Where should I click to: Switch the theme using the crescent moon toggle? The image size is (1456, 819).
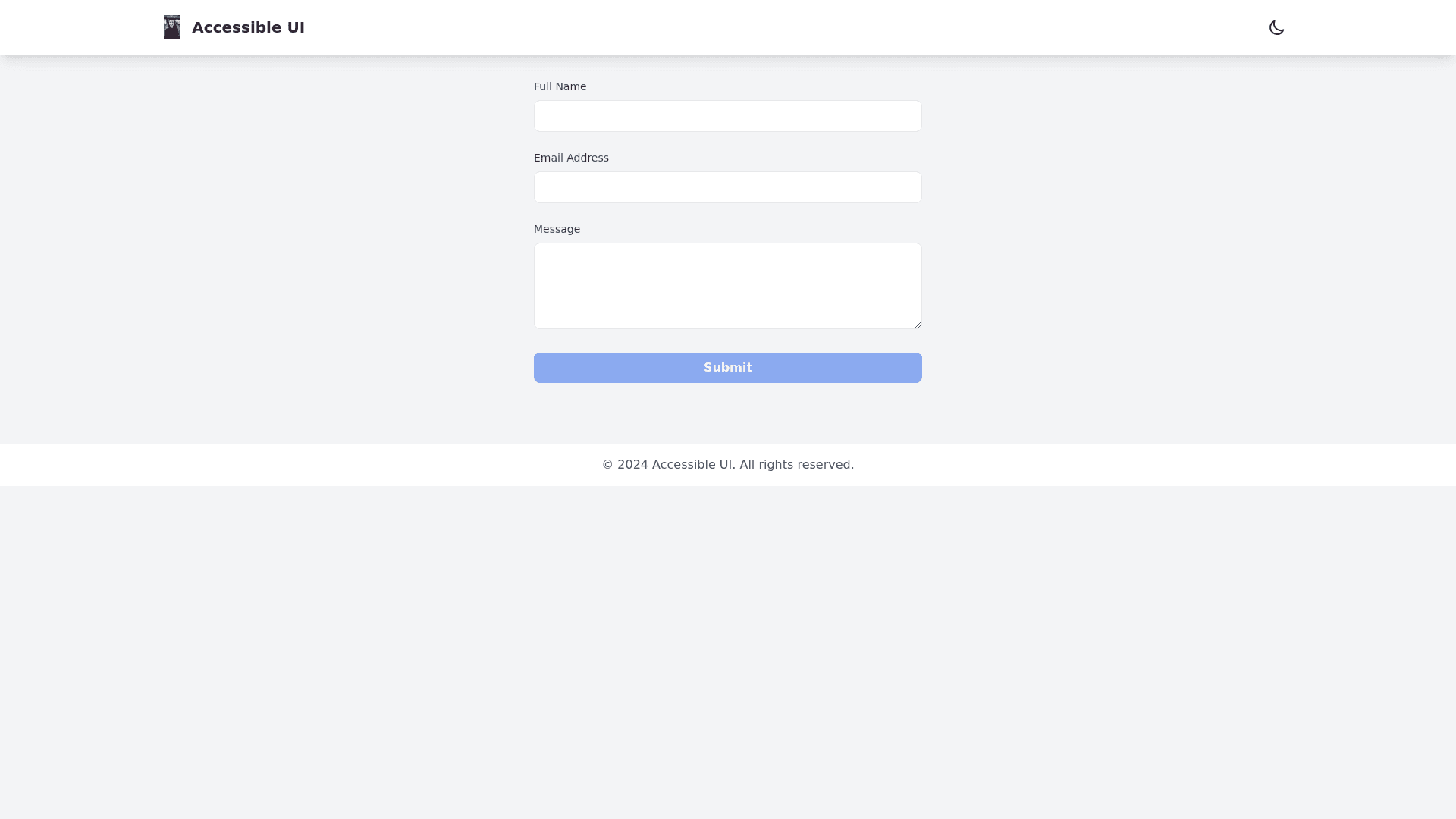[1276, 27]
